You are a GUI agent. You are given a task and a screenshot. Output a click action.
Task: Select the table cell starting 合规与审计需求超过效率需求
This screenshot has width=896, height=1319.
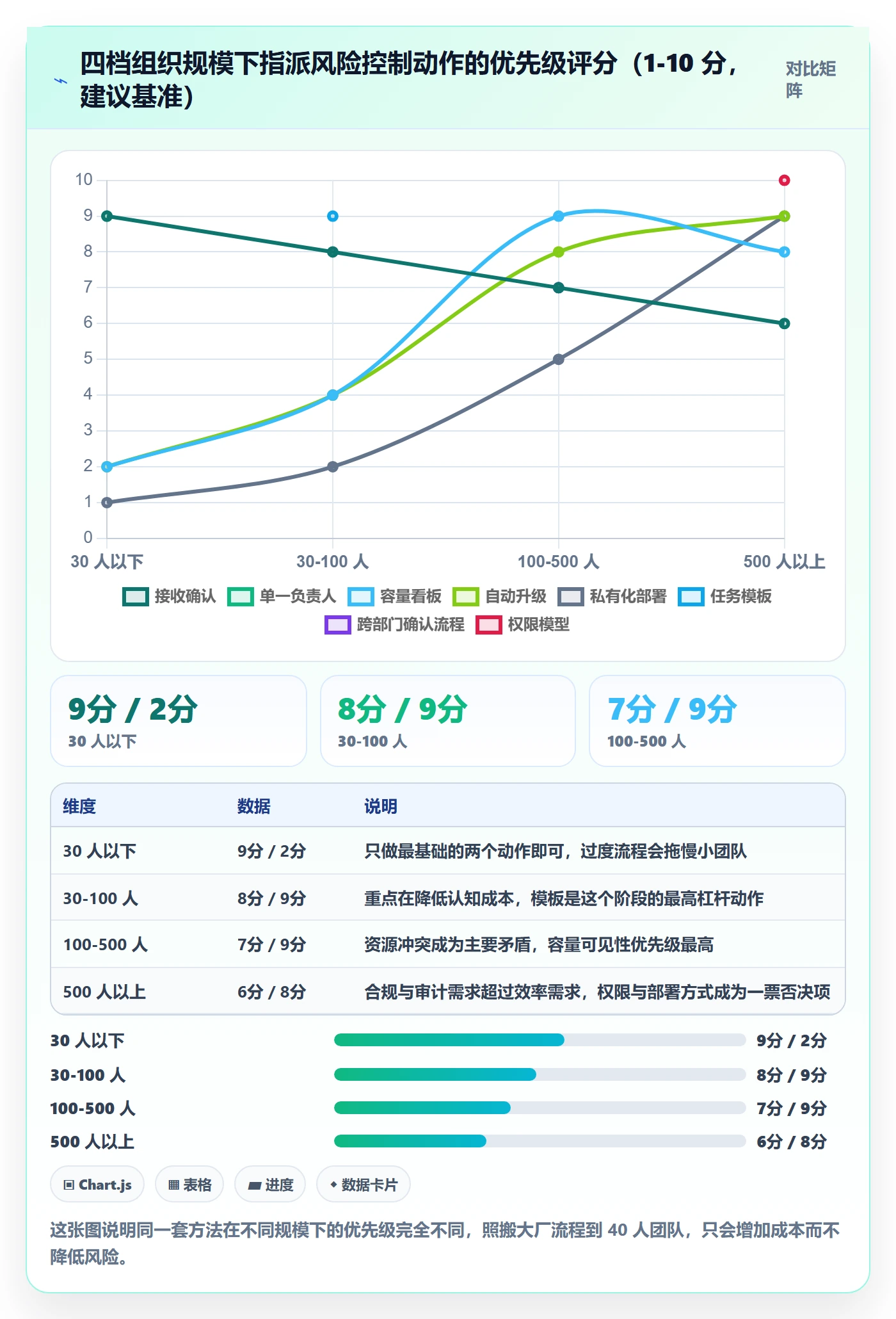pos(597,992)
